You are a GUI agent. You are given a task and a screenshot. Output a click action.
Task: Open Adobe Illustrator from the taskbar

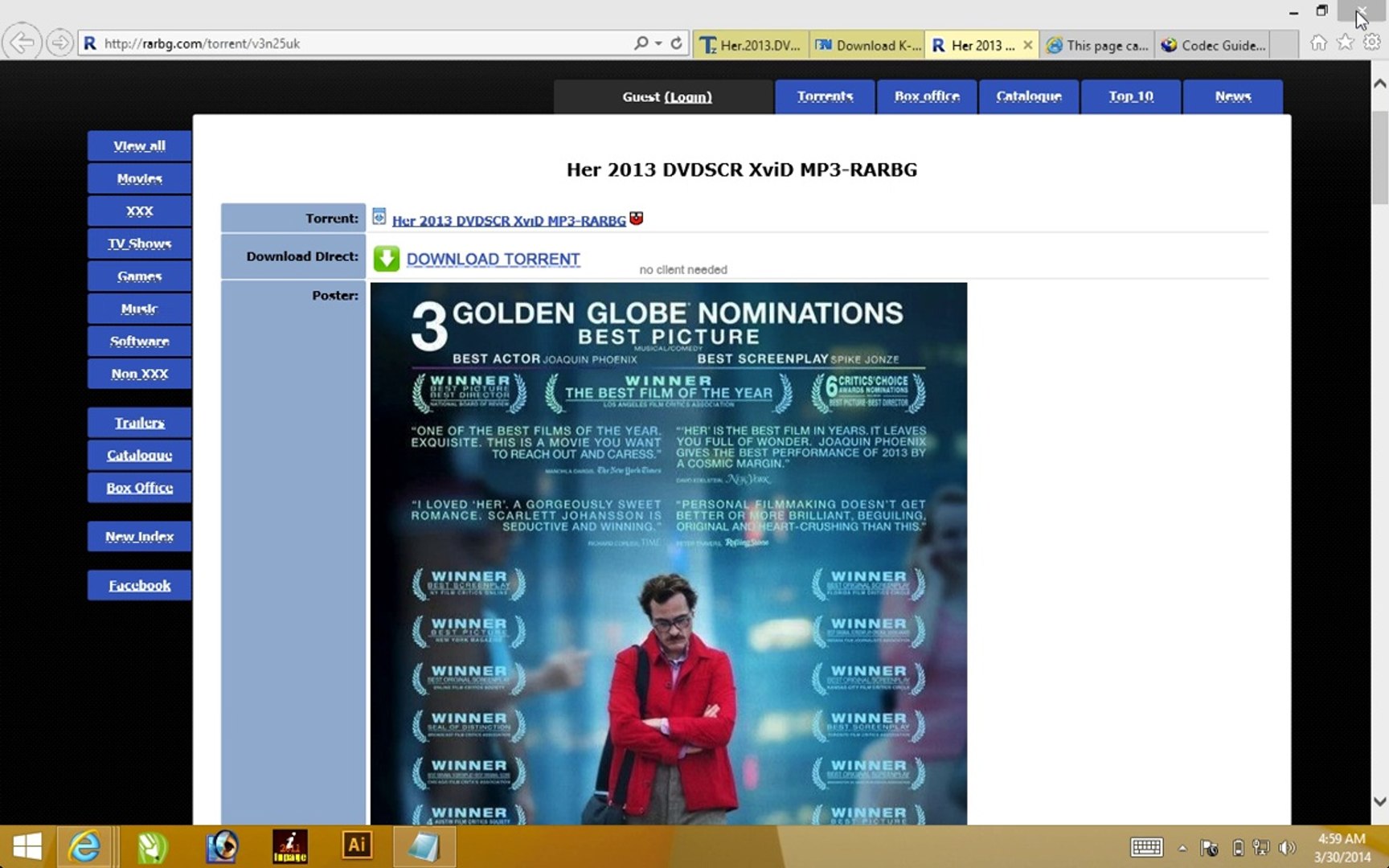[x=357, y=846]
